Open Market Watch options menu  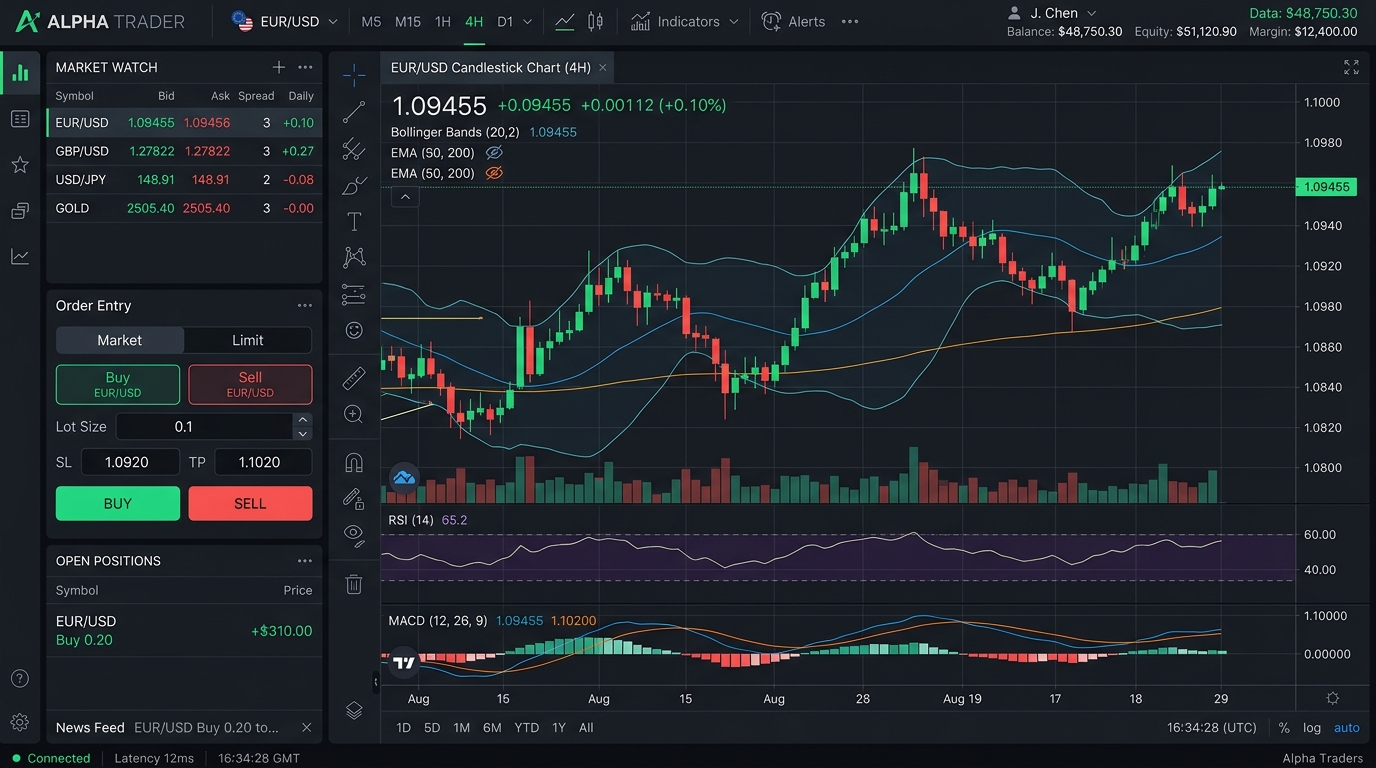point(305,67)
